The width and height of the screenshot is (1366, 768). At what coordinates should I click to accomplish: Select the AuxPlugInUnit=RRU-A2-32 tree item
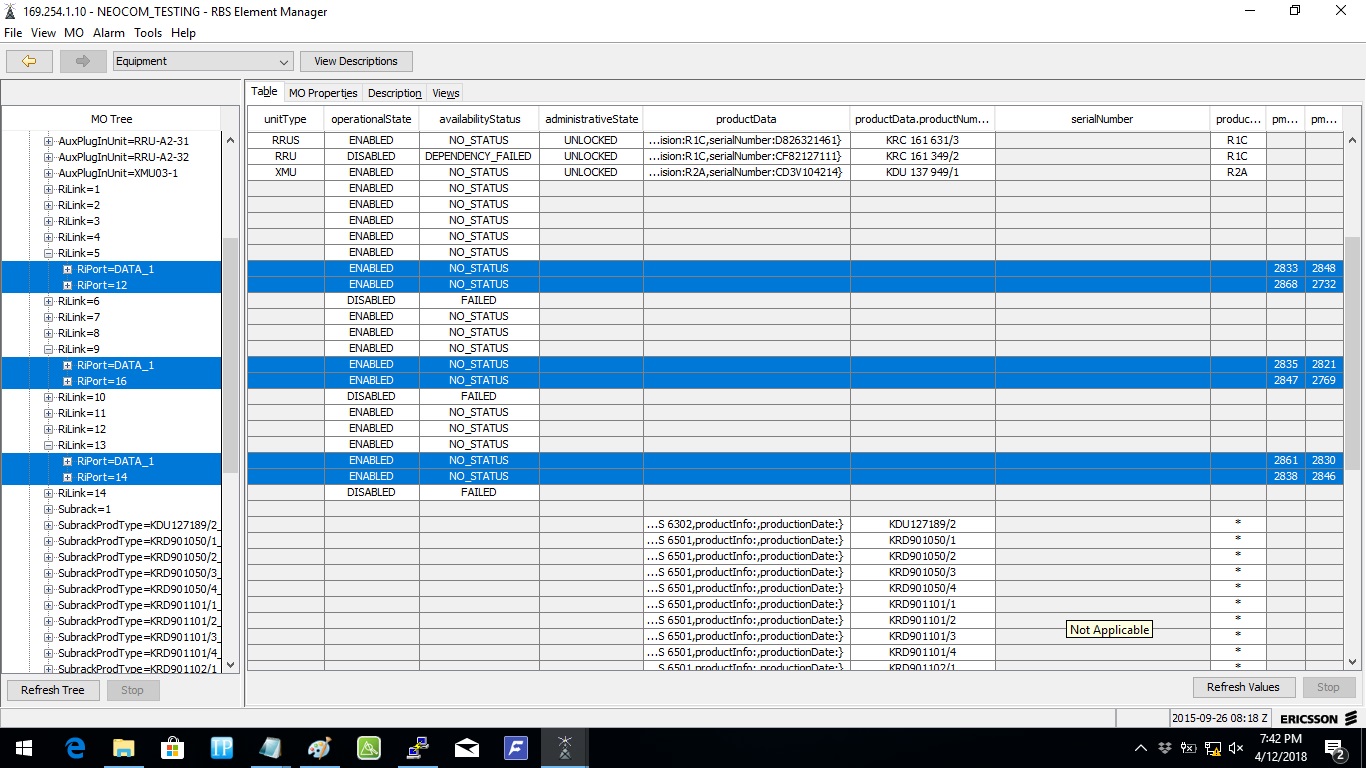coord(123,157)
